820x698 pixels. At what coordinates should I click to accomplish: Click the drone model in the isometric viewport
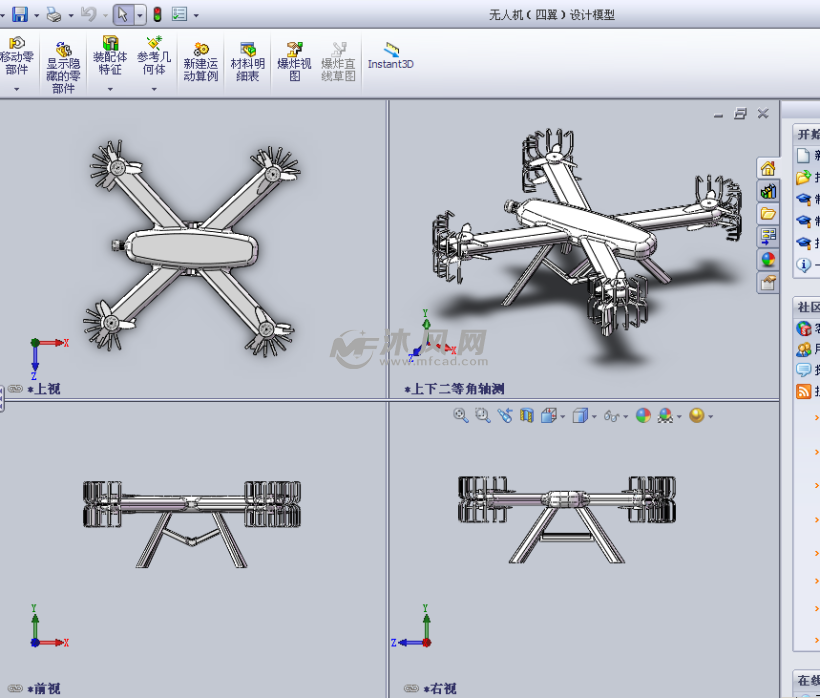coord(580,235)
